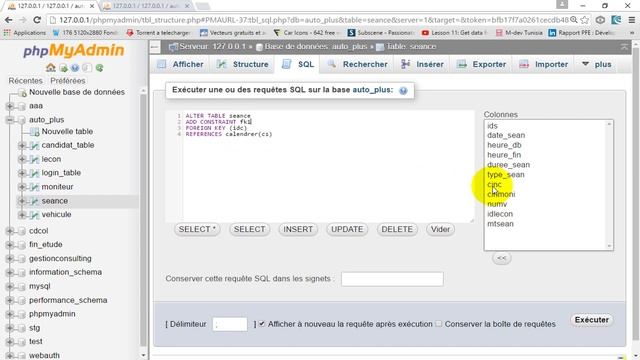Click the << insert column button
640x360 pixels.
point(501,258)
